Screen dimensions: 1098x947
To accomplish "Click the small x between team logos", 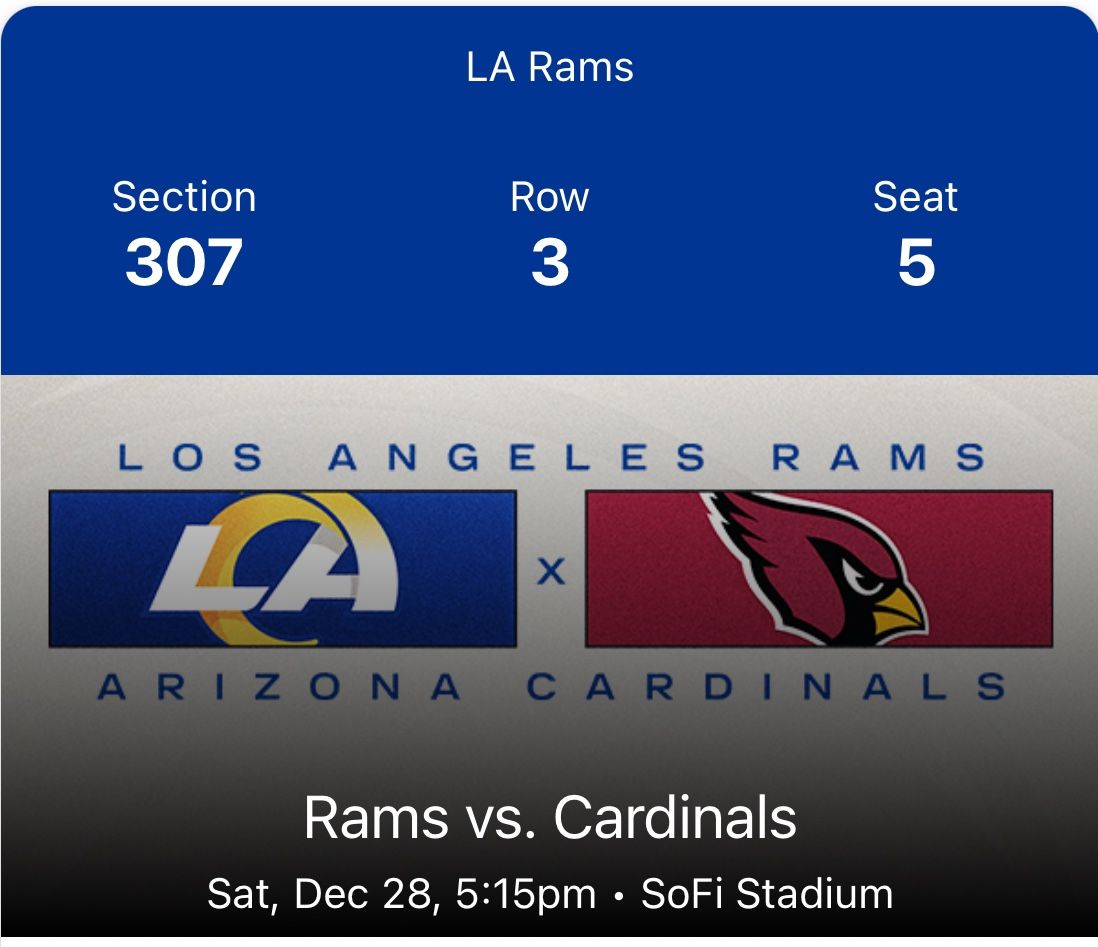I will click(x=551, y=571).
